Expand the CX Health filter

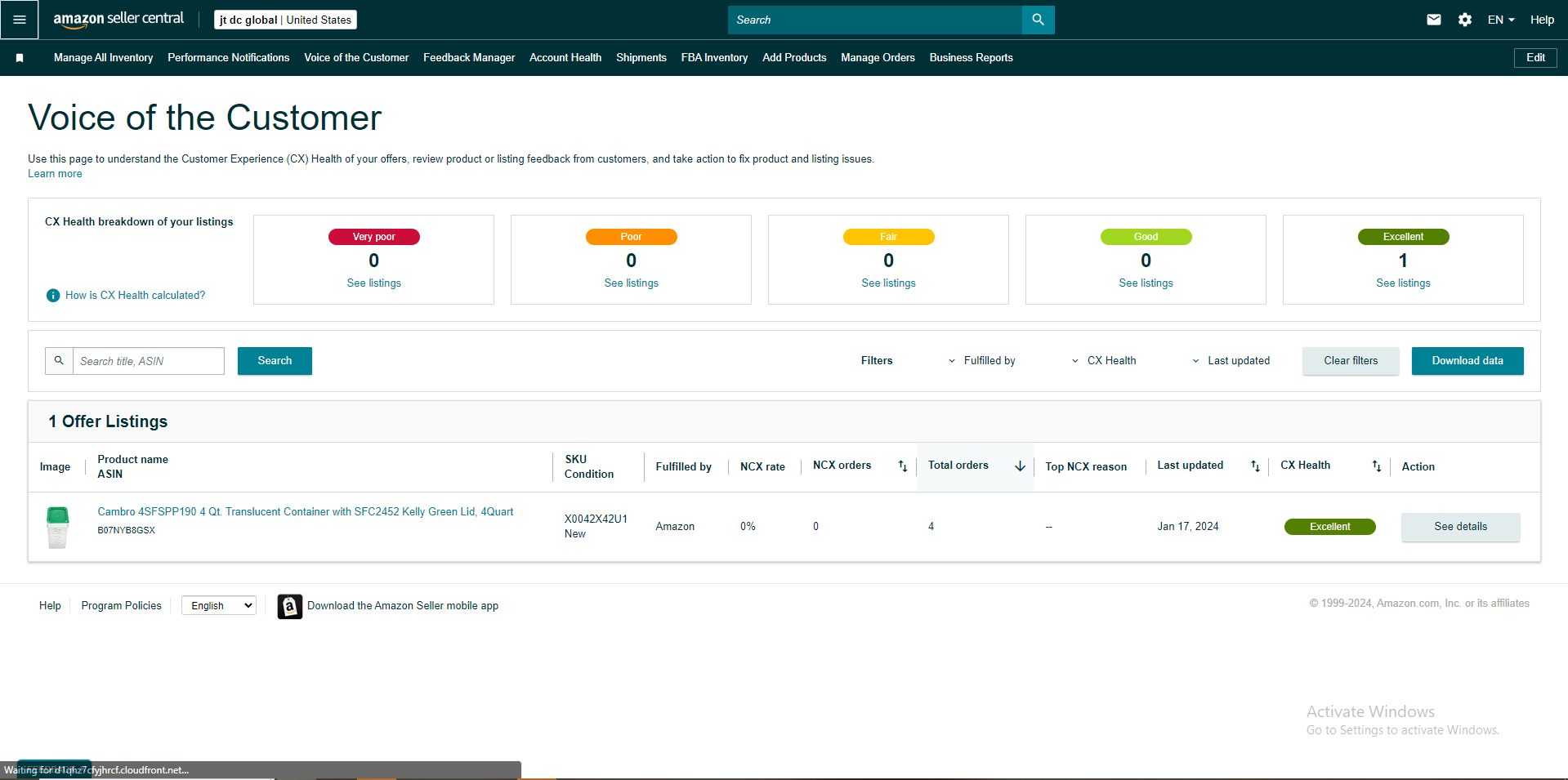1104,361
